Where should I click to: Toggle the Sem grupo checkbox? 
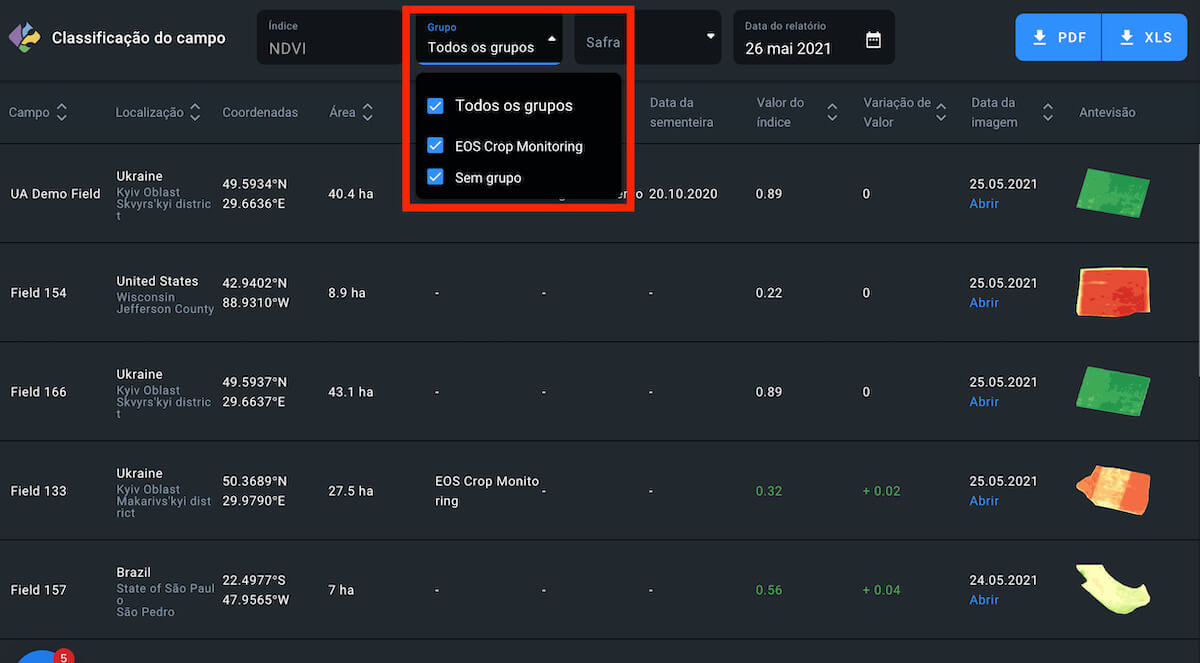pyautogui.click(x=435, y=177)
